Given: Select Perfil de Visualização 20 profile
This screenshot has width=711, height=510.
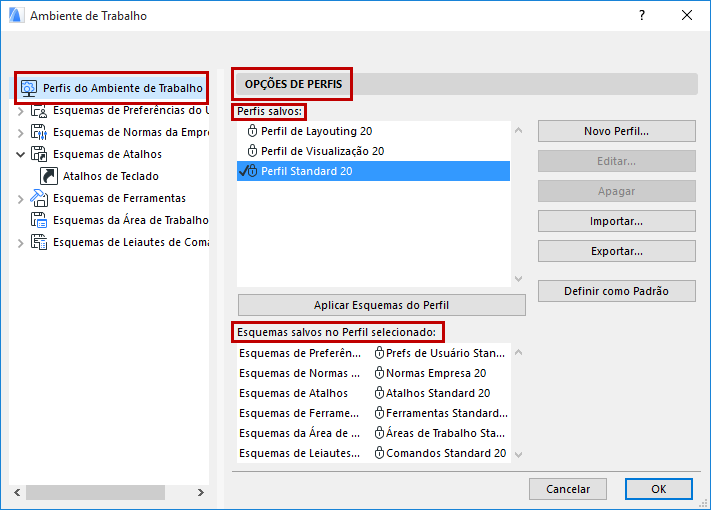Looking at the screenshot, I should pos(322,151).
